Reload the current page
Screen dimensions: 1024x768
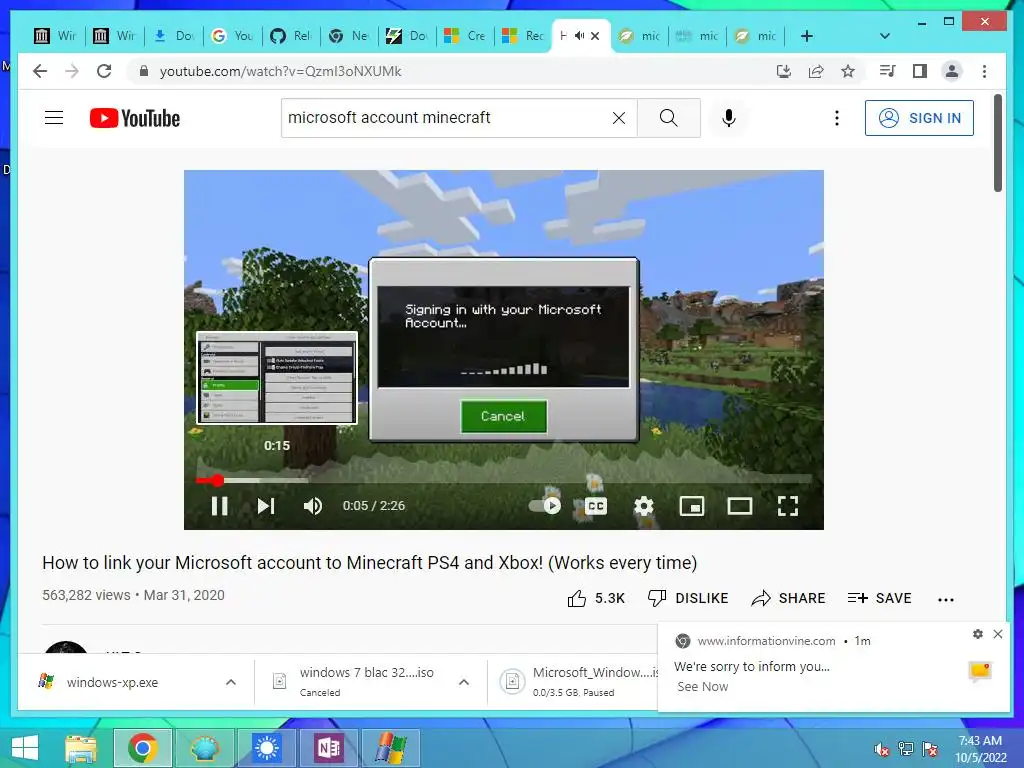104,71
